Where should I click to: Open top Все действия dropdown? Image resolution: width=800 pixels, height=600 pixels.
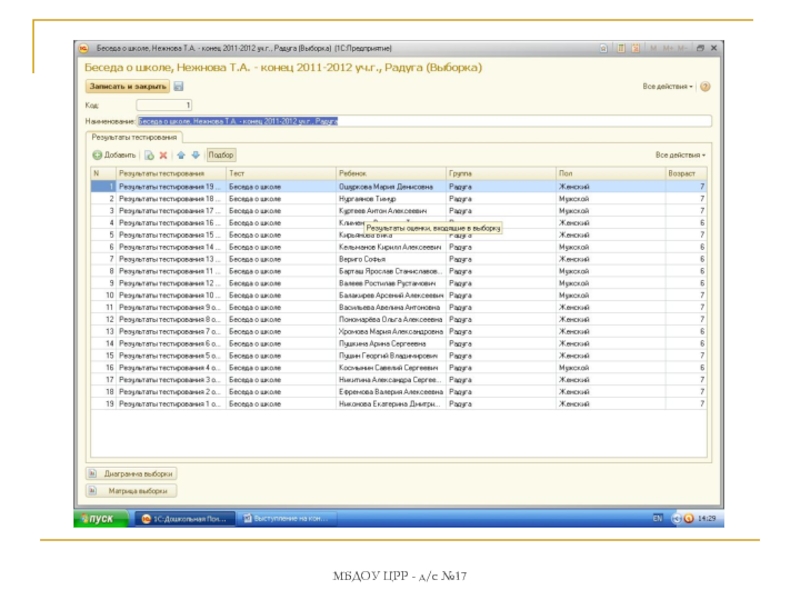click(668, 87)
